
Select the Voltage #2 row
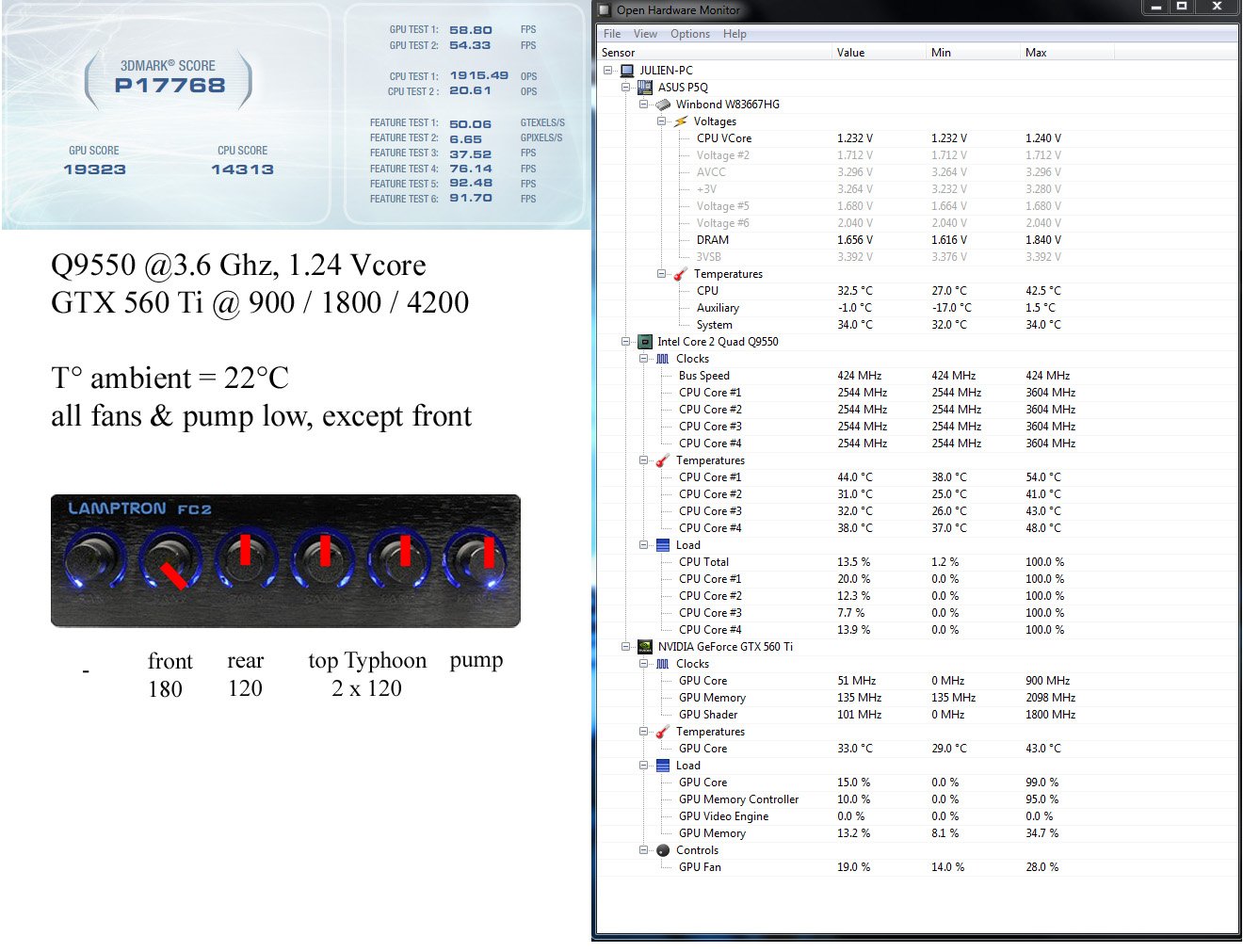pyautogui.click(x=918, y=155)
